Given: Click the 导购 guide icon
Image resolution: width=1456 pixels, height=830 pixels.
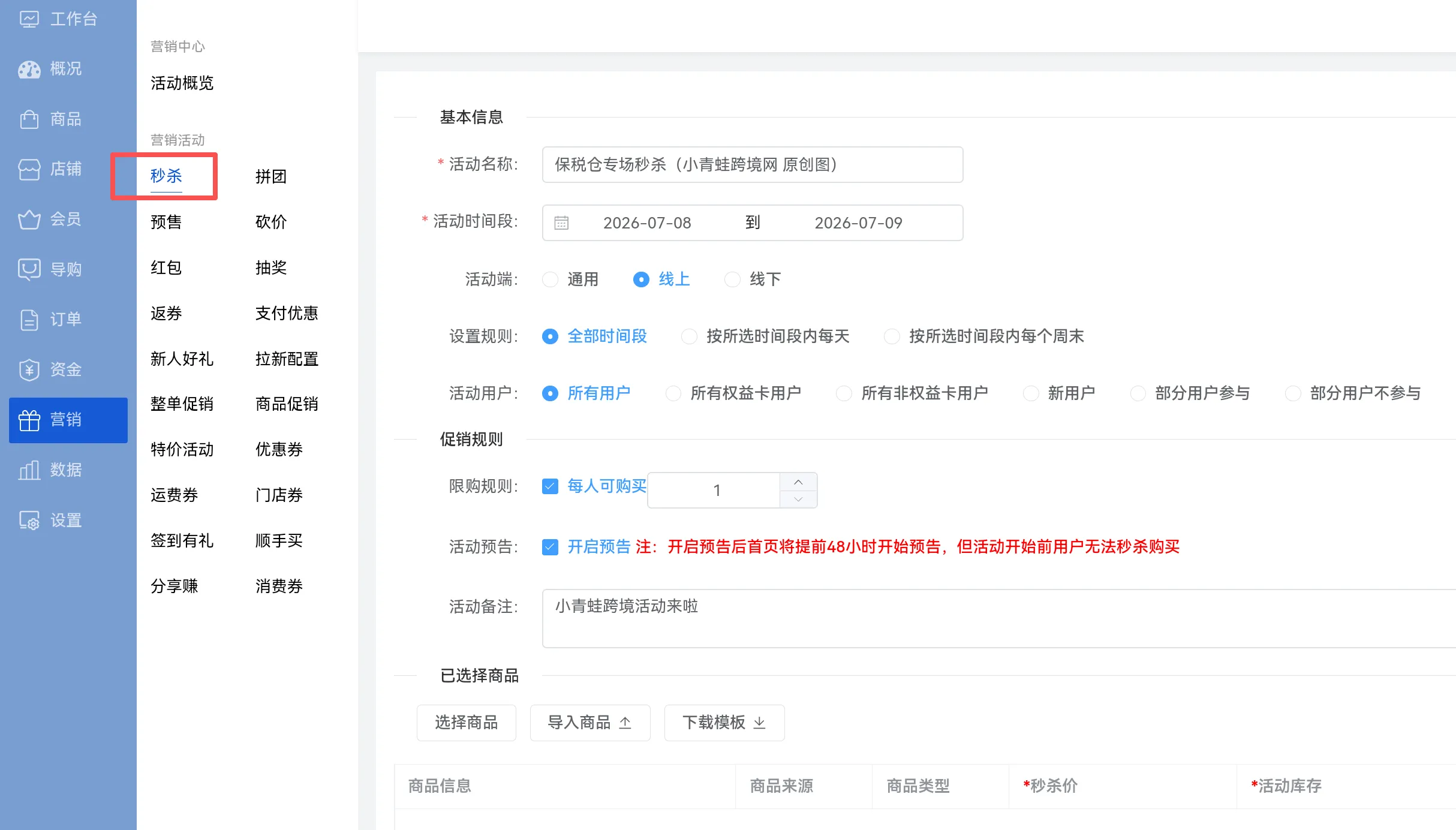Looking at the screenshot, I should [29, 269].
